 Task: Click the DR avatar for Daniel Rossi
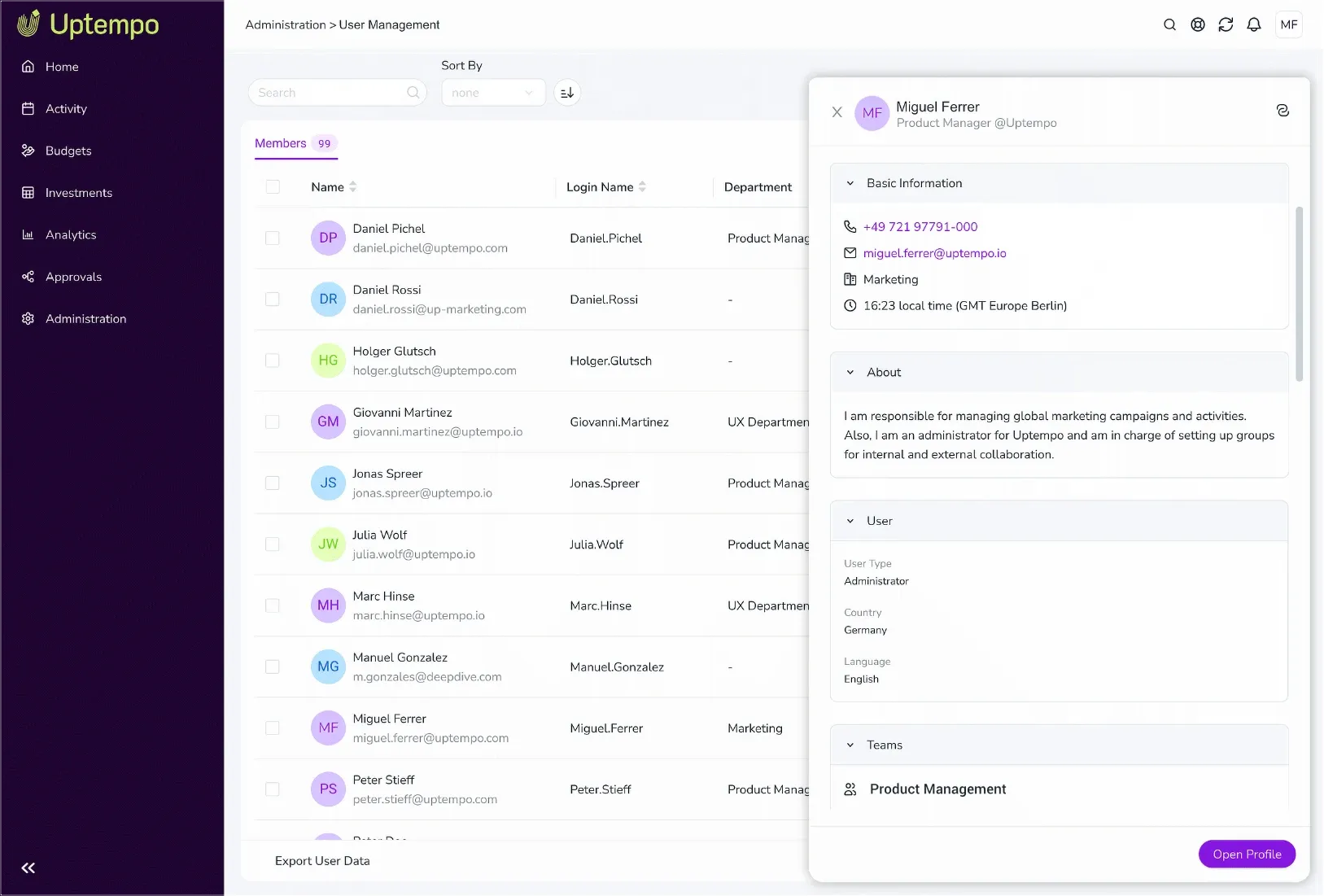tap(328, 299)
